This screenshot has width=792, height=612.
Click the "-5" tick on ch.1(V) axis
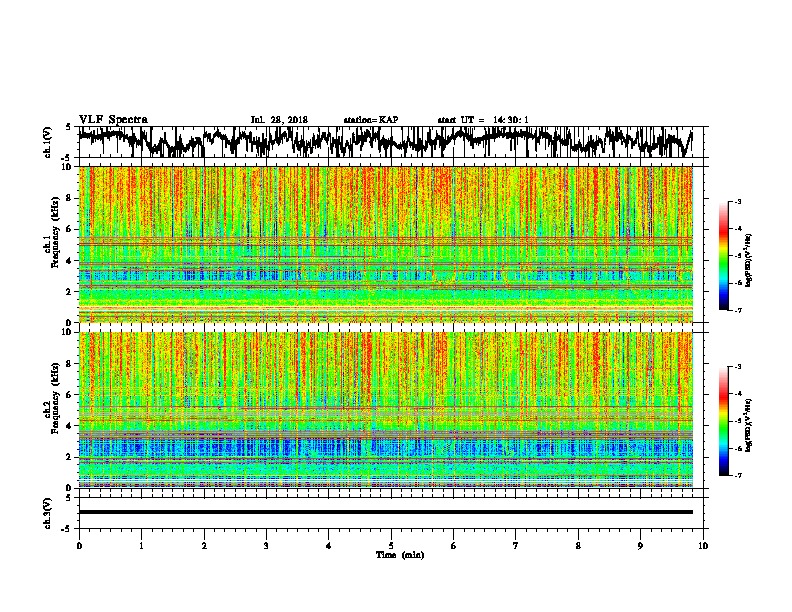pos(67,158)
